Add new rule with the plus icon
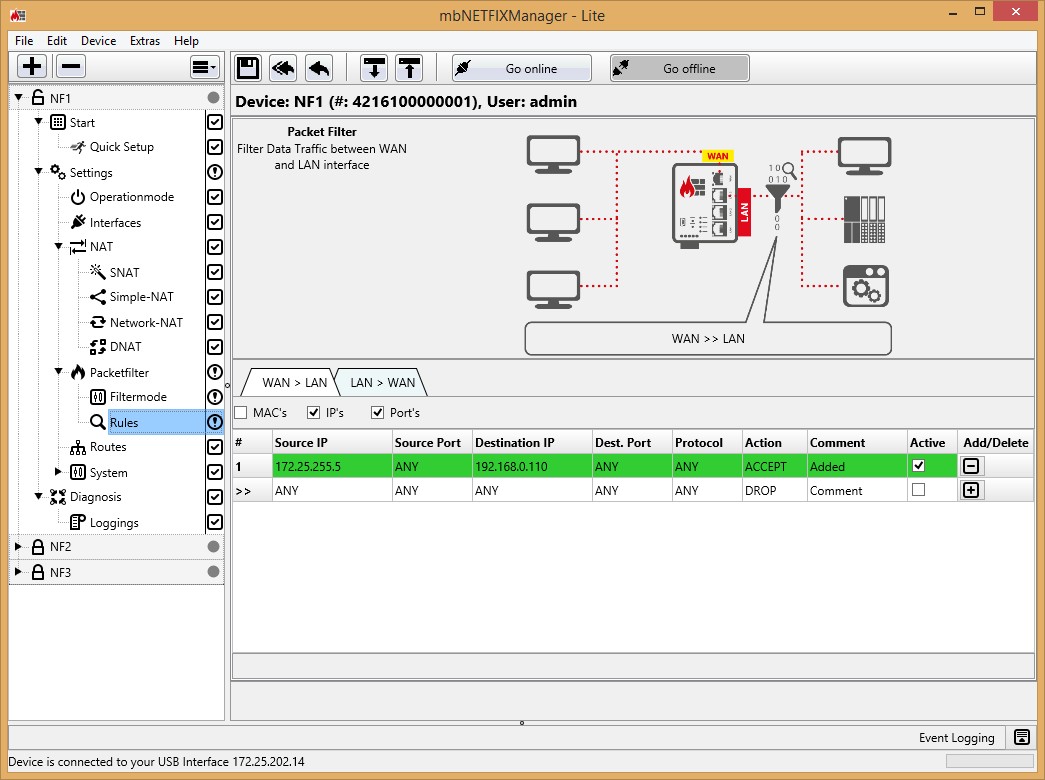 point(970,490)
